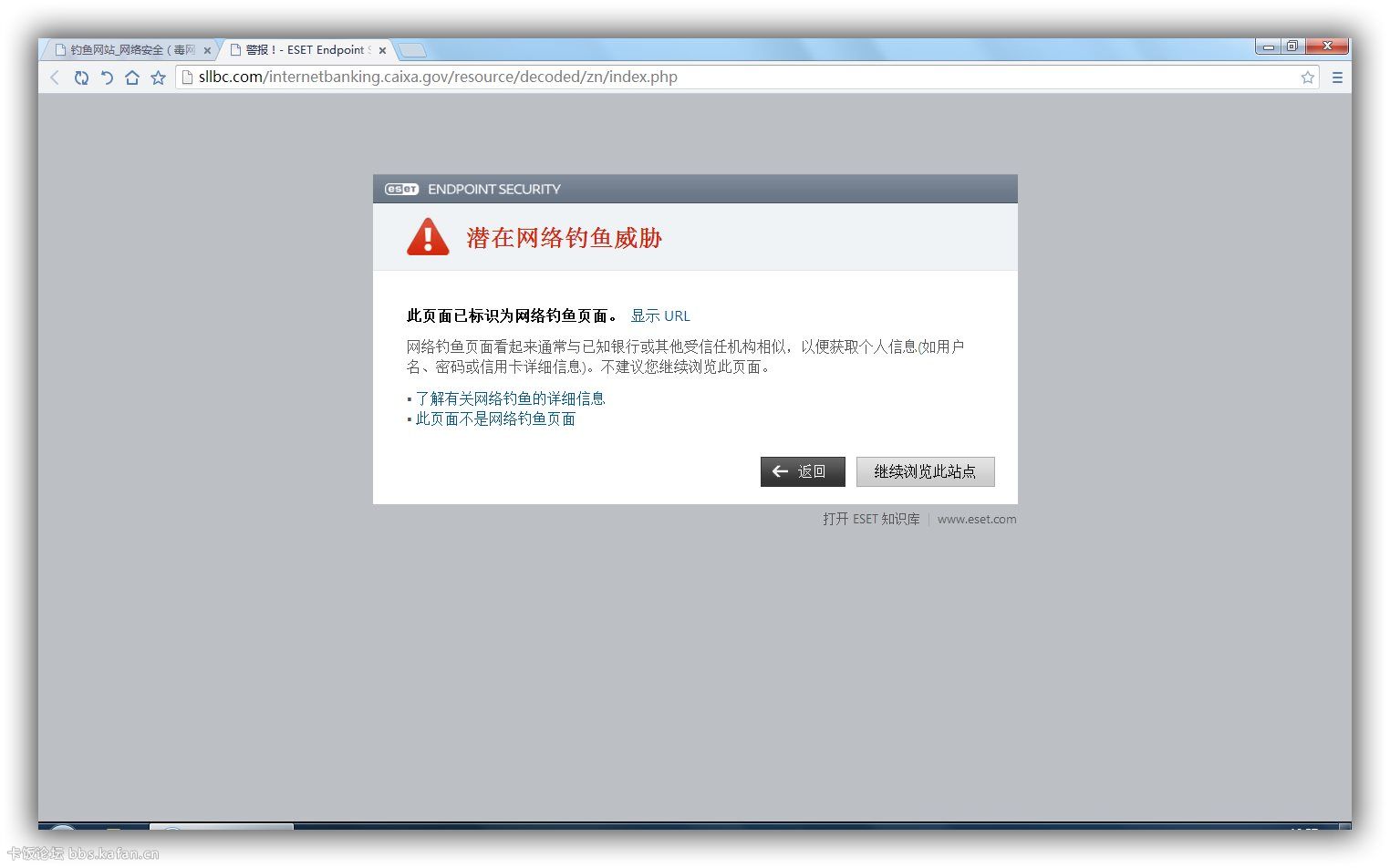This screenshot has width=1390, height=868.
Task: Click the 继续浏览此站点 button
Action: coord(925,471)
